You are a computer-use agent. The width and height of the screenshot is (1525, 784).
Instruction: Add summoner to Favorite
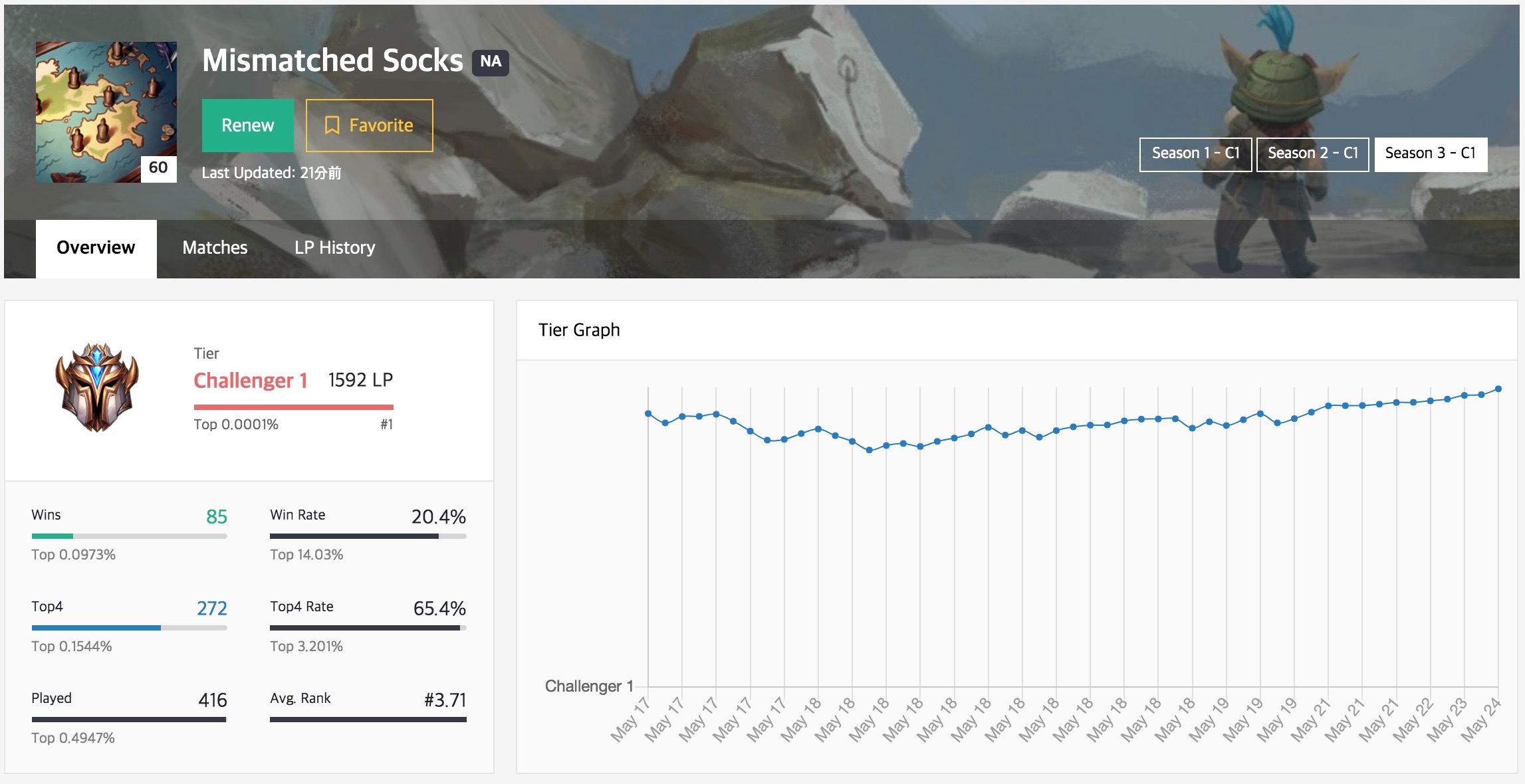(369, 126)
